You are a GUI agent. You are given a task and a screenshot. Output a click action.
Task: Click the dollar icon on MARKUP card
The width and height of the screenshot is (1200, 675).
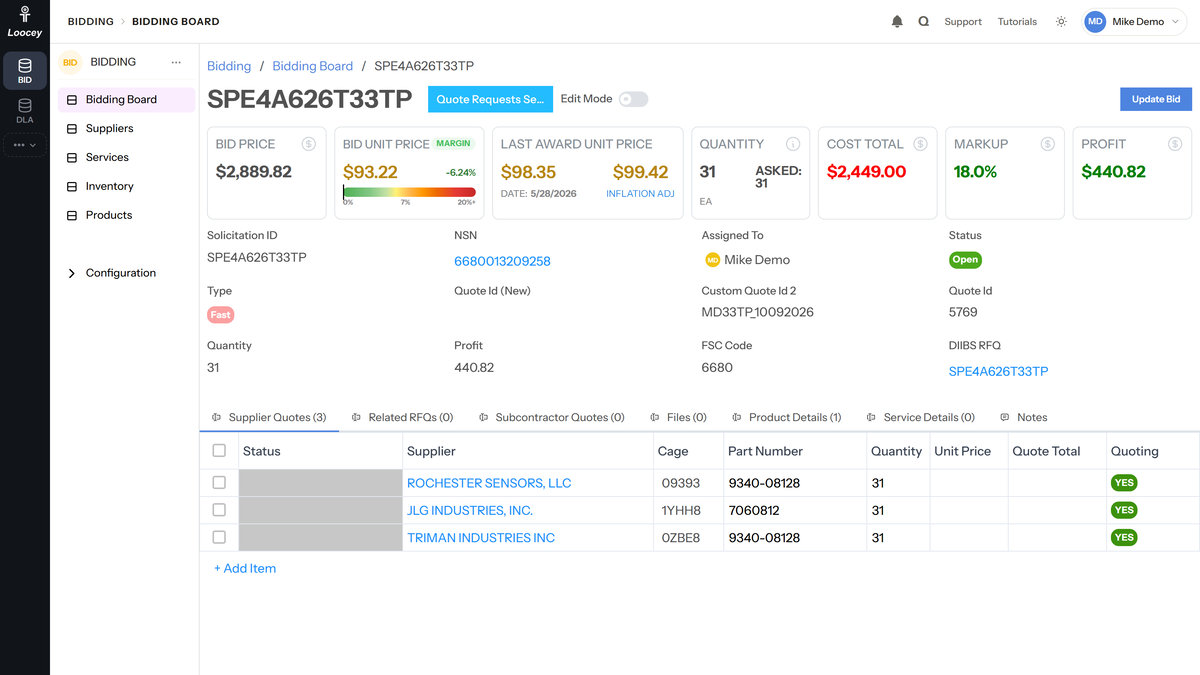coord(1048,144)
